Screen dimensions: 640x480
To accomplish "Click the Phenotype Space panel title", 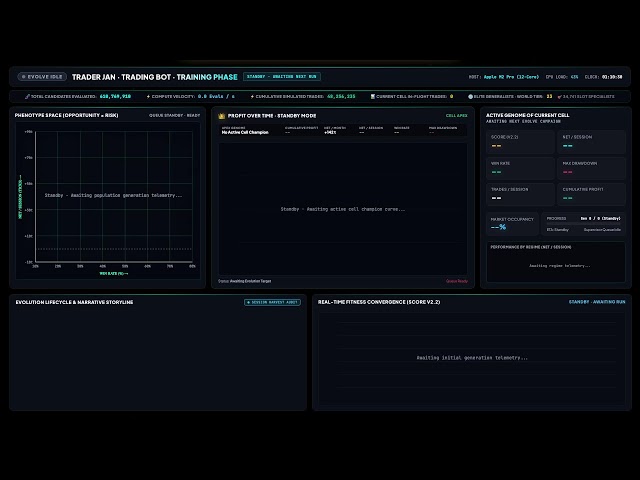I will pos(67,116).
